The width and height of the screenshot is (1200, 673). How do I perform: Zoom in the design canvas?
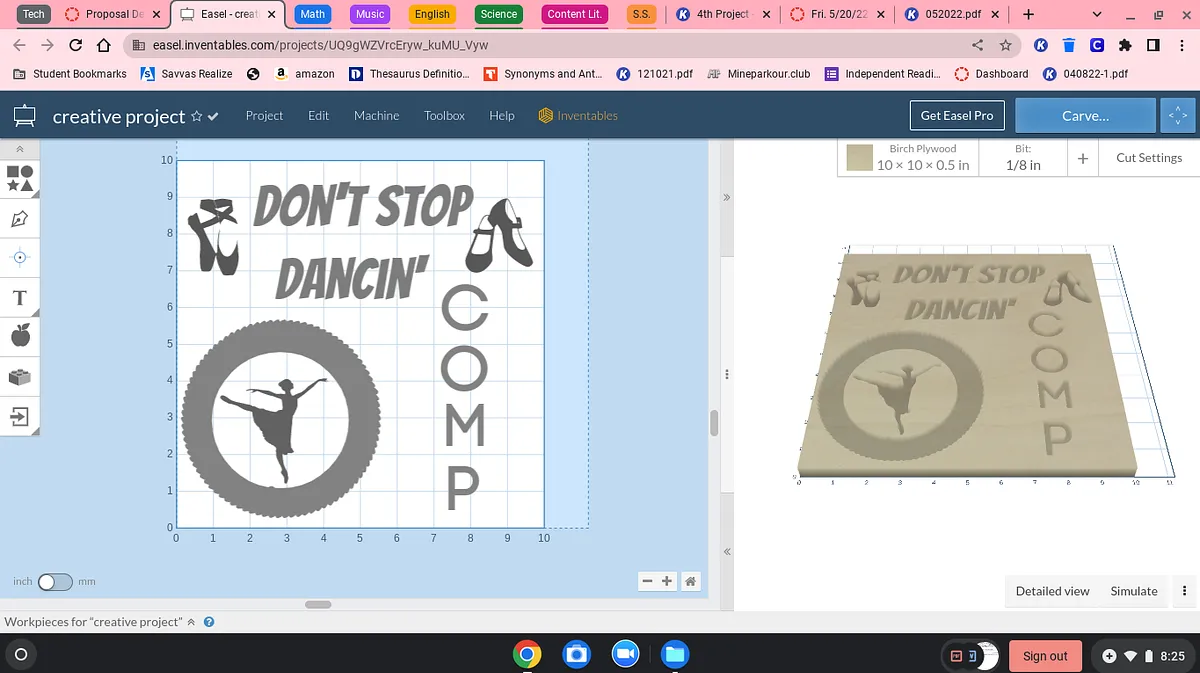(667, 581)
